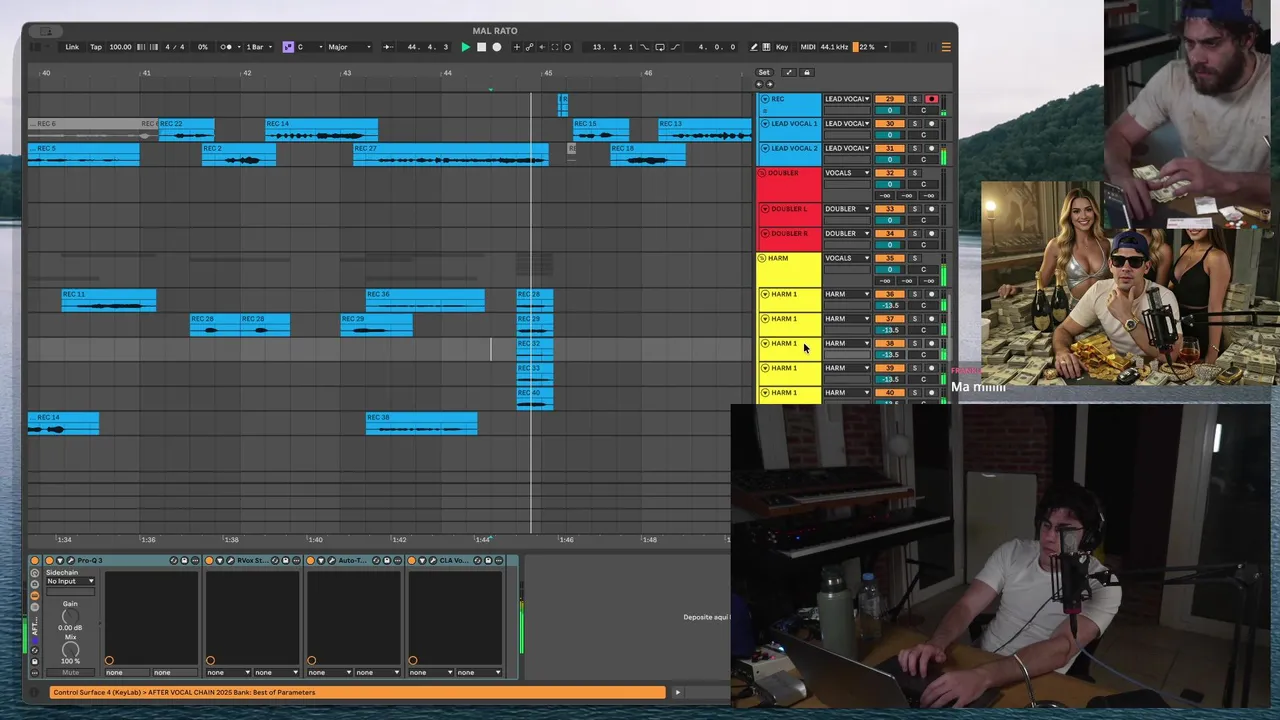Toggle the lock envelopes icon
Screen dimensions: 1280x720
click(x=807, y=72)
